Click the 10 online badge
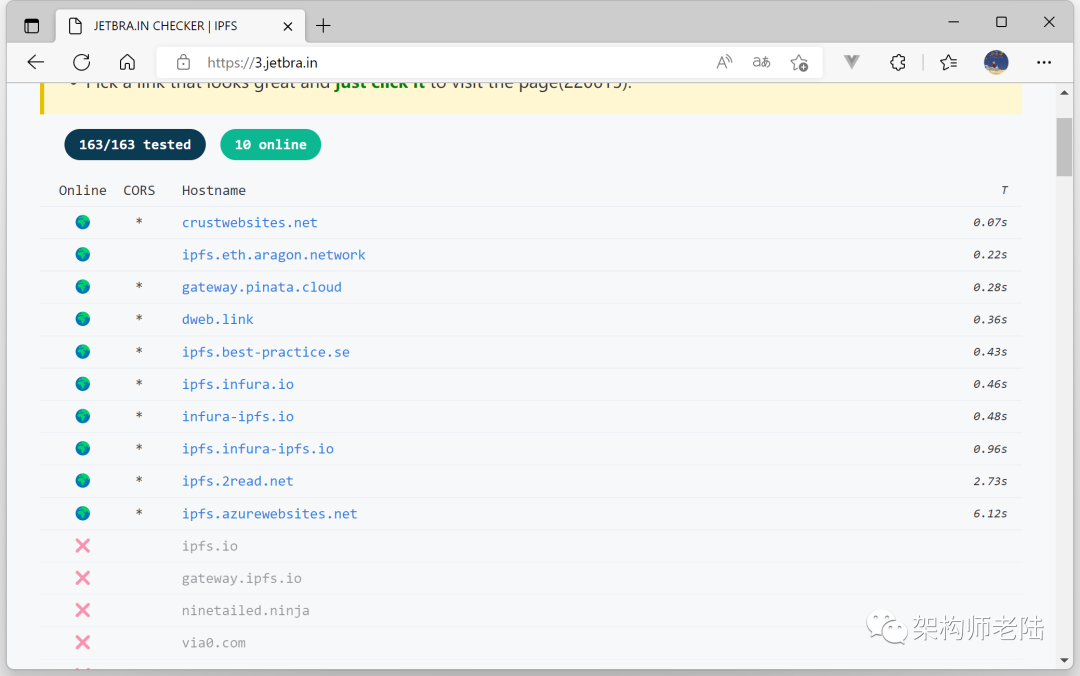Screen dimensions: 1080x676 (x=271, y=145)
